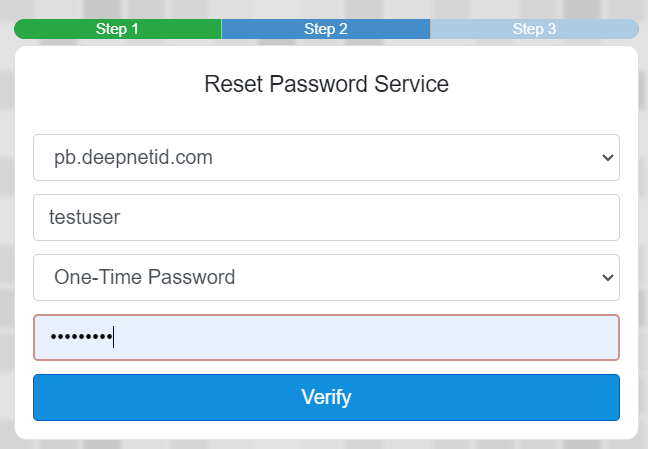The image size is (648, 449).
Task: Click the masked dots in the password box
Action: (82, 337)
